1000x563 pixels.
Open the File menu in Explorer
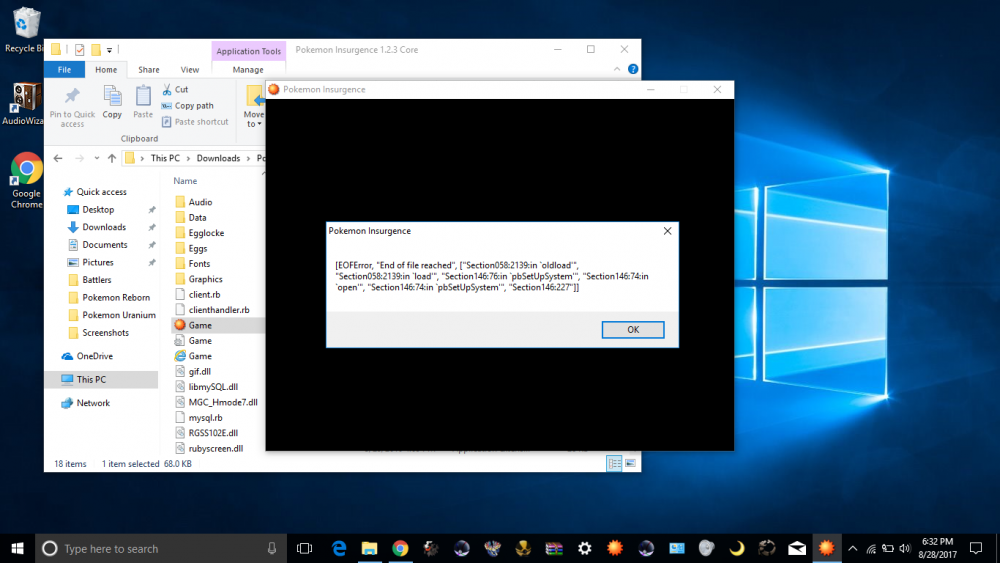pos(64,70)
